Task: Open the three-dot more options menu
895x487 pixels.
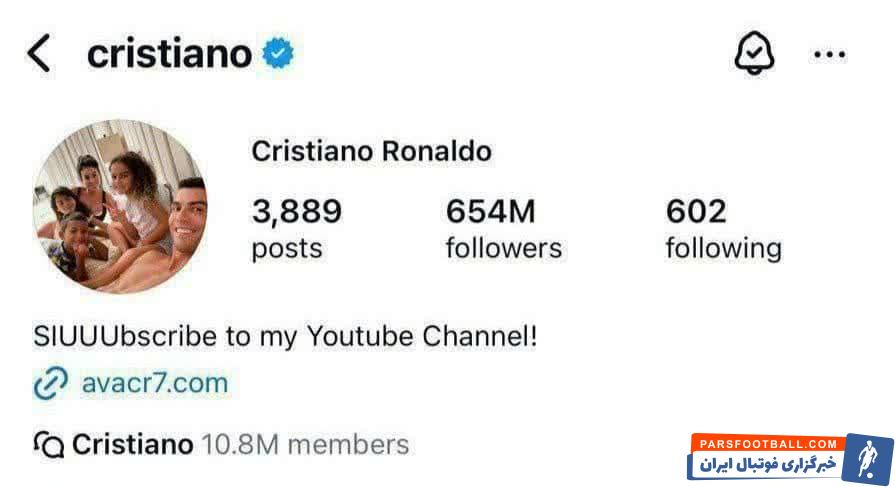Action: pyautogui.click(x=829, y=55)
